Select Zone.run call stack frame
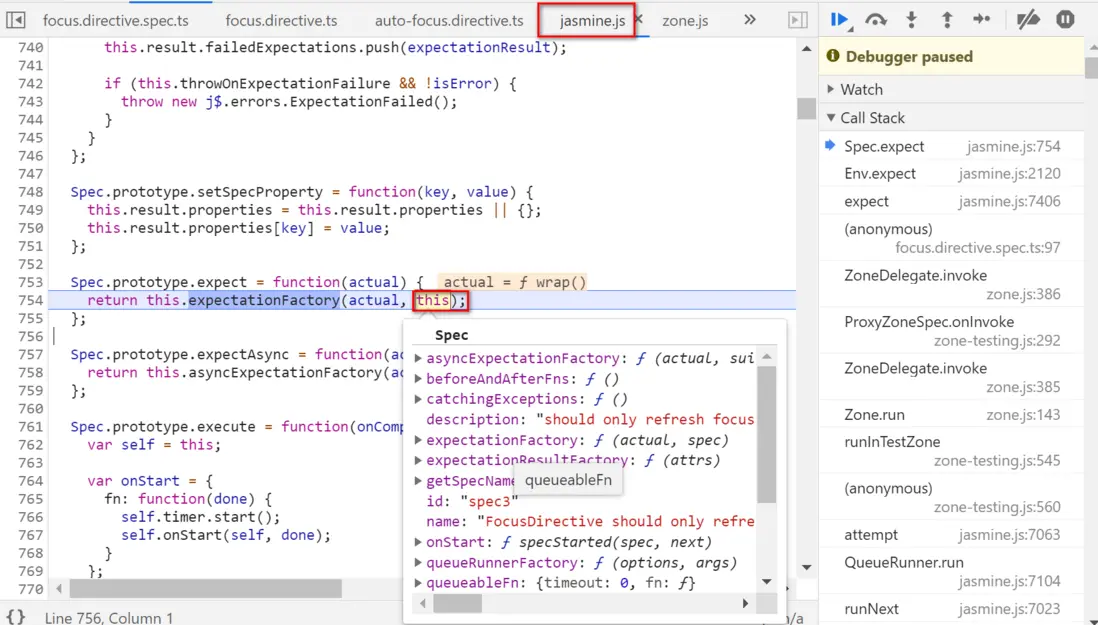Viewport: 1098px width, 625px height. click(x=874, y=414)
